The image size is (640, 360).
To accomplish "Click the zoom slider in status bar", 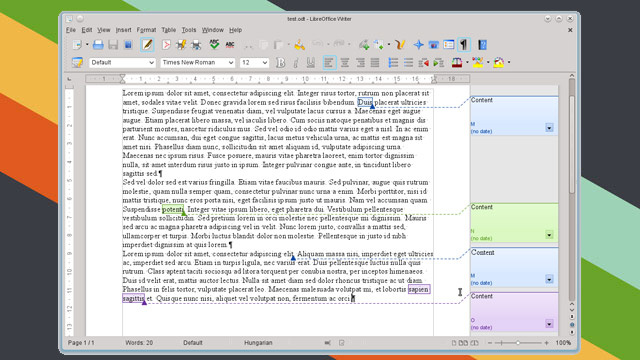I will [518, 343].
